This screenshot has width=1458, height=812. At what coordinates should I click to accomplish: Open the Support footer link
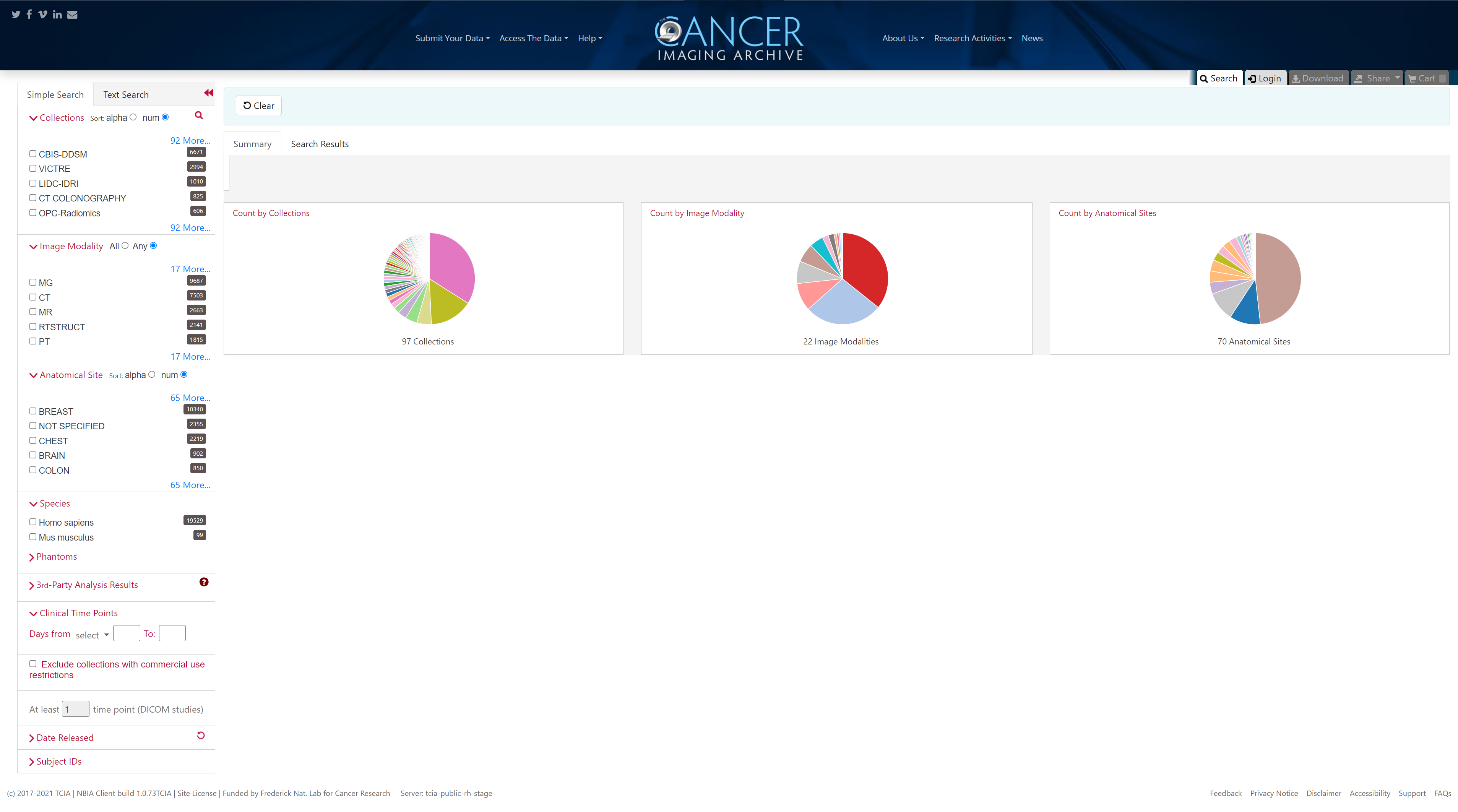tap(1412, 793)
